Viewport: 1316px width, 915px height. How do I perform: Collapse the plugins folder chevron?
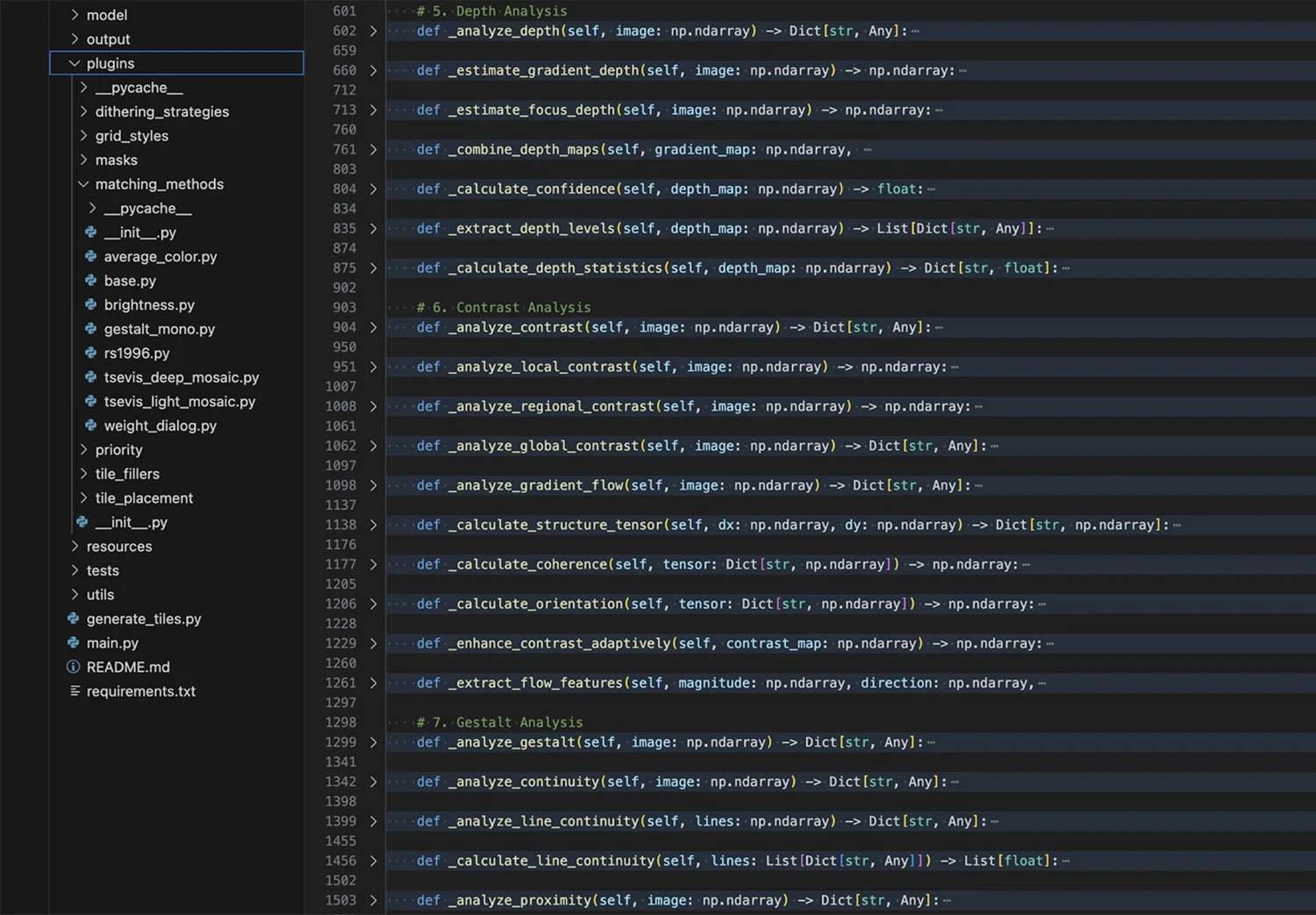point(75,63)
